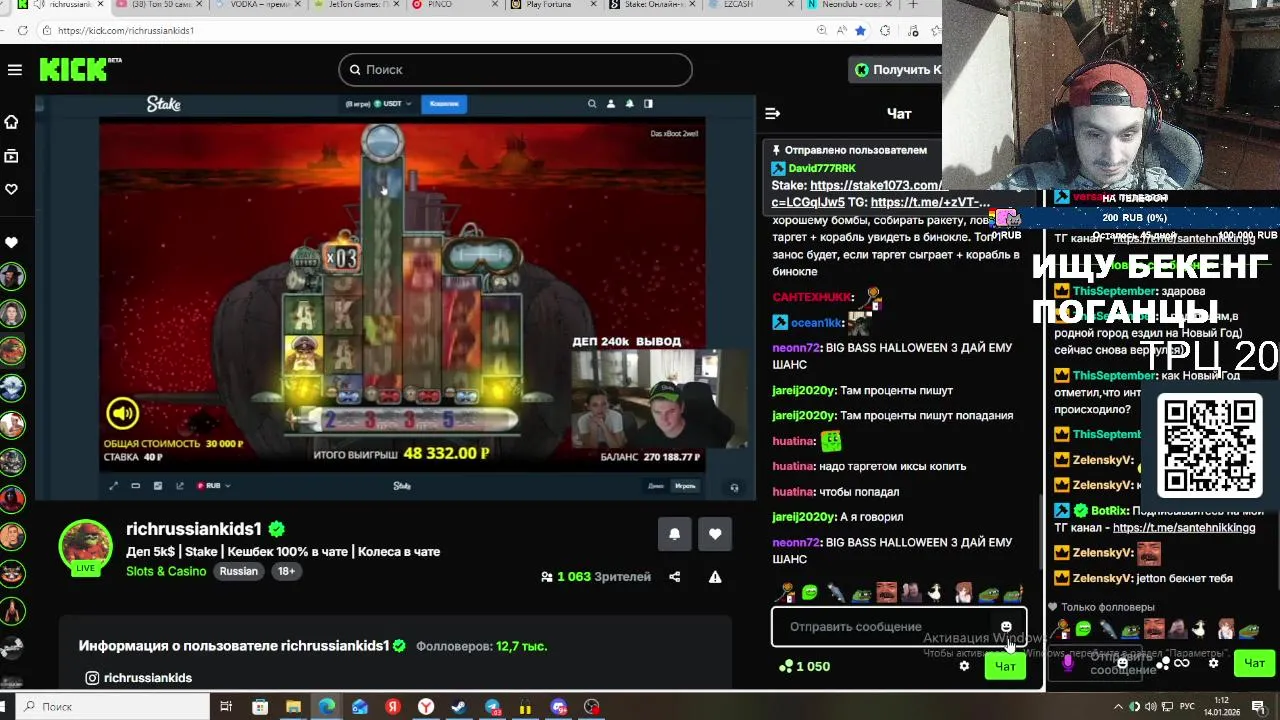Click the РУС language indicator in tray
The height and width of the screenshot is (720, 1280).
pyautogui.click(x=1188, y=707)
